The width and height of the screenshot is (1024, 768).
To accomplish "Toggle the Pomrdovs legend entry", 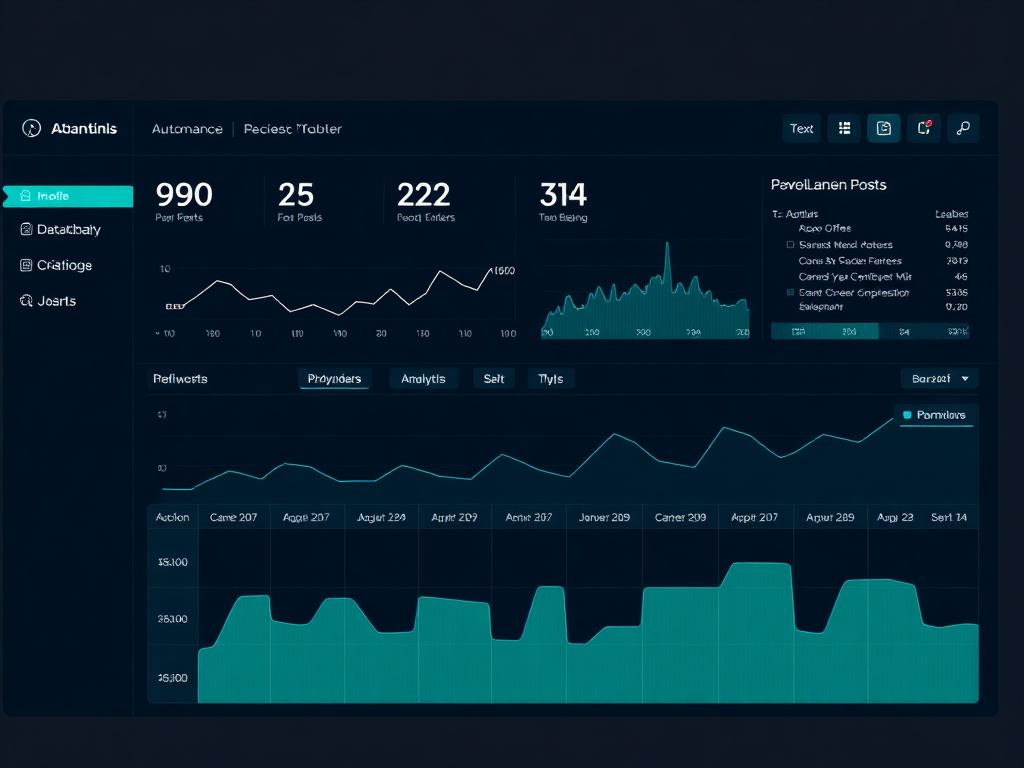I will [x=935, y=415].
